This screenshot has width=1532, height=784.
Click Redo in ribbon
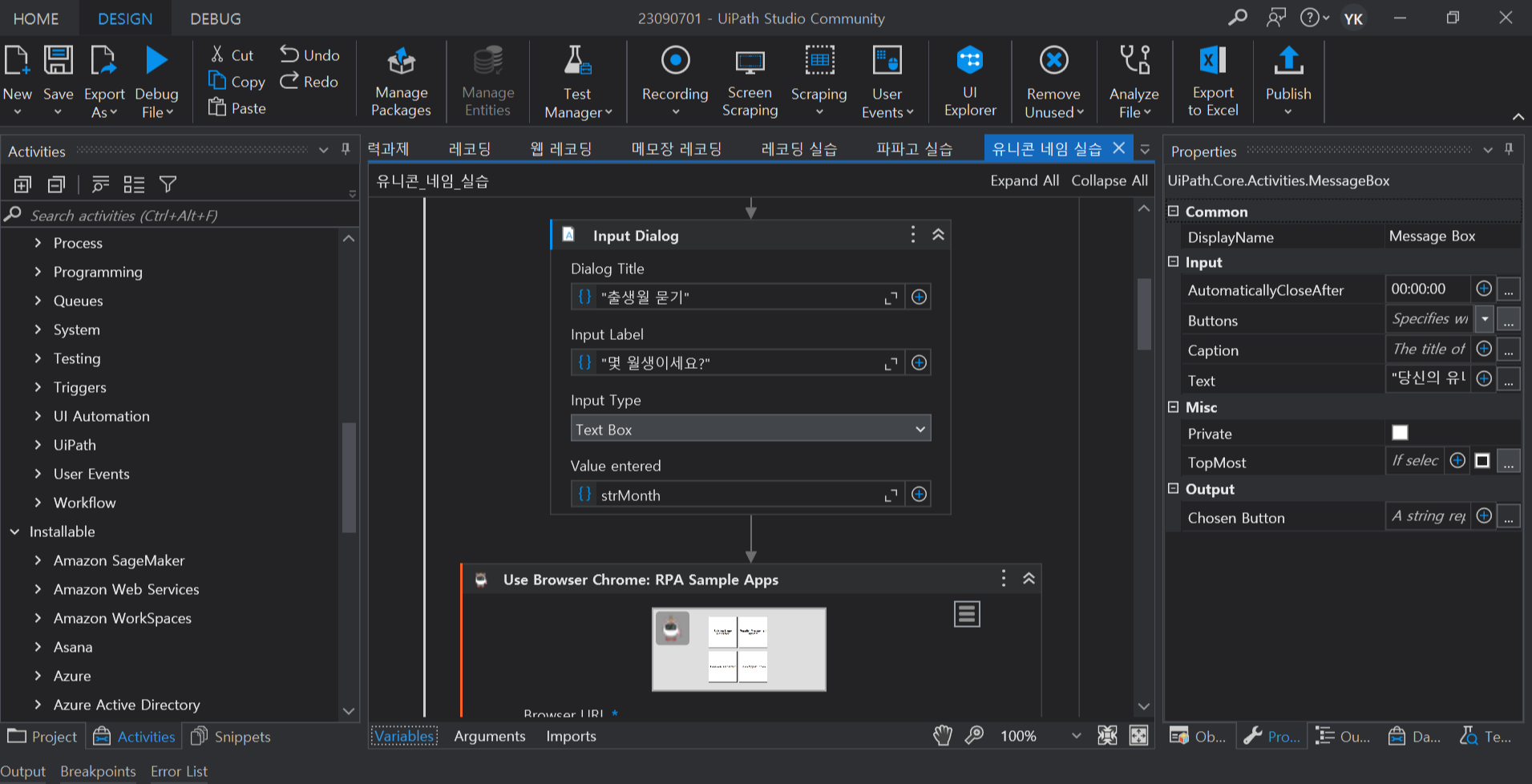pyautogui.click(x=309, y=81)
